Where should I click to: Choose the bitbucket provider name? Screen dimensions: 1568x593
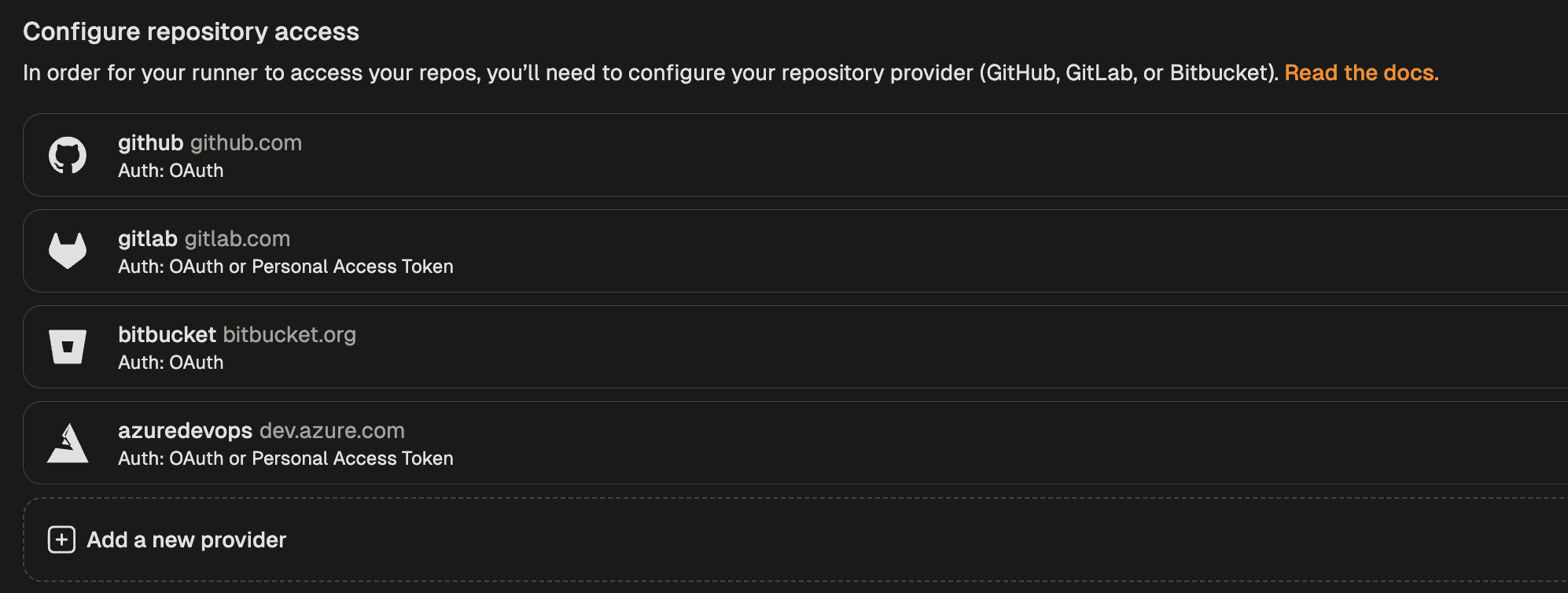coord(167,335)
